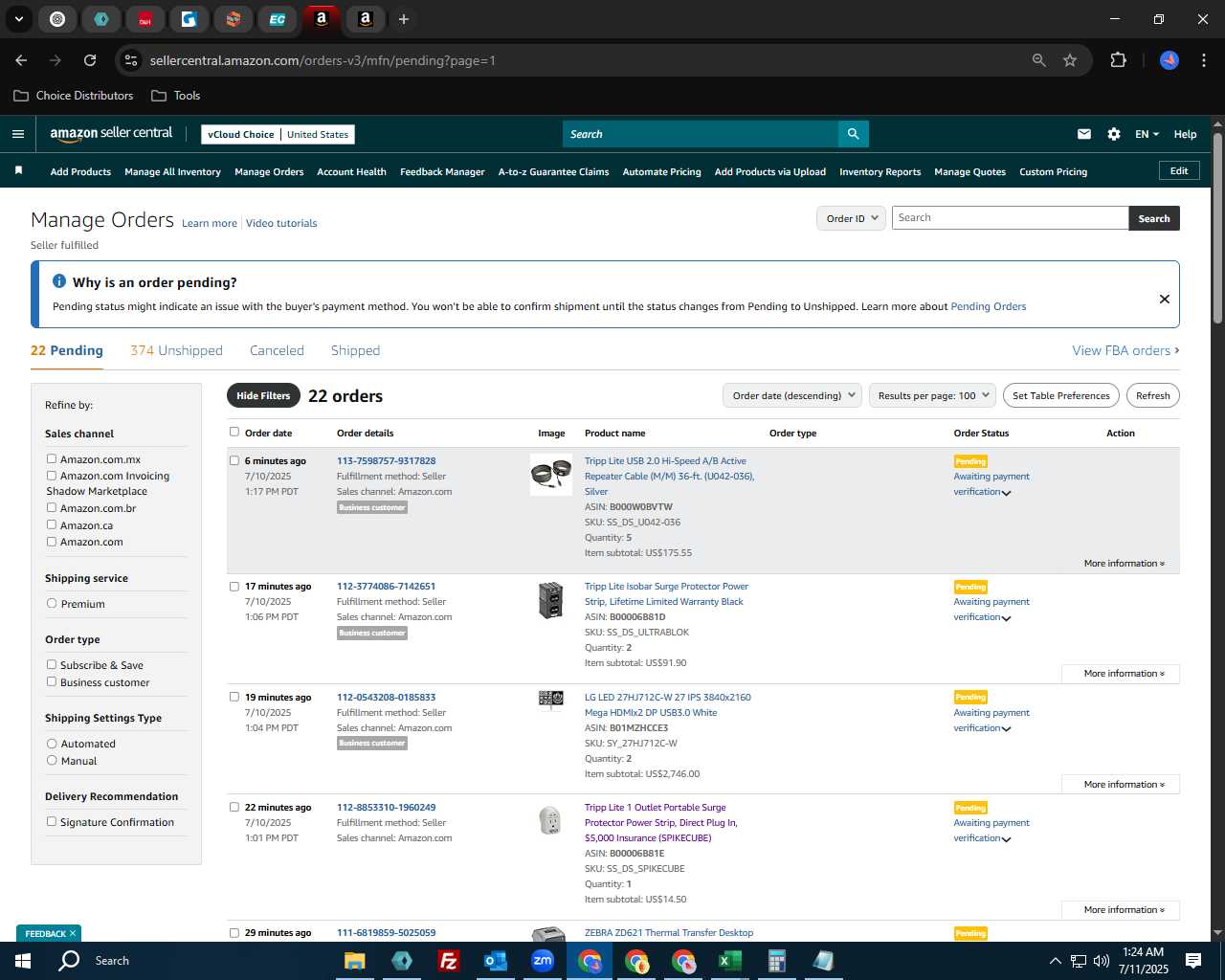Close the pending order info banner

click(1165, 299)
